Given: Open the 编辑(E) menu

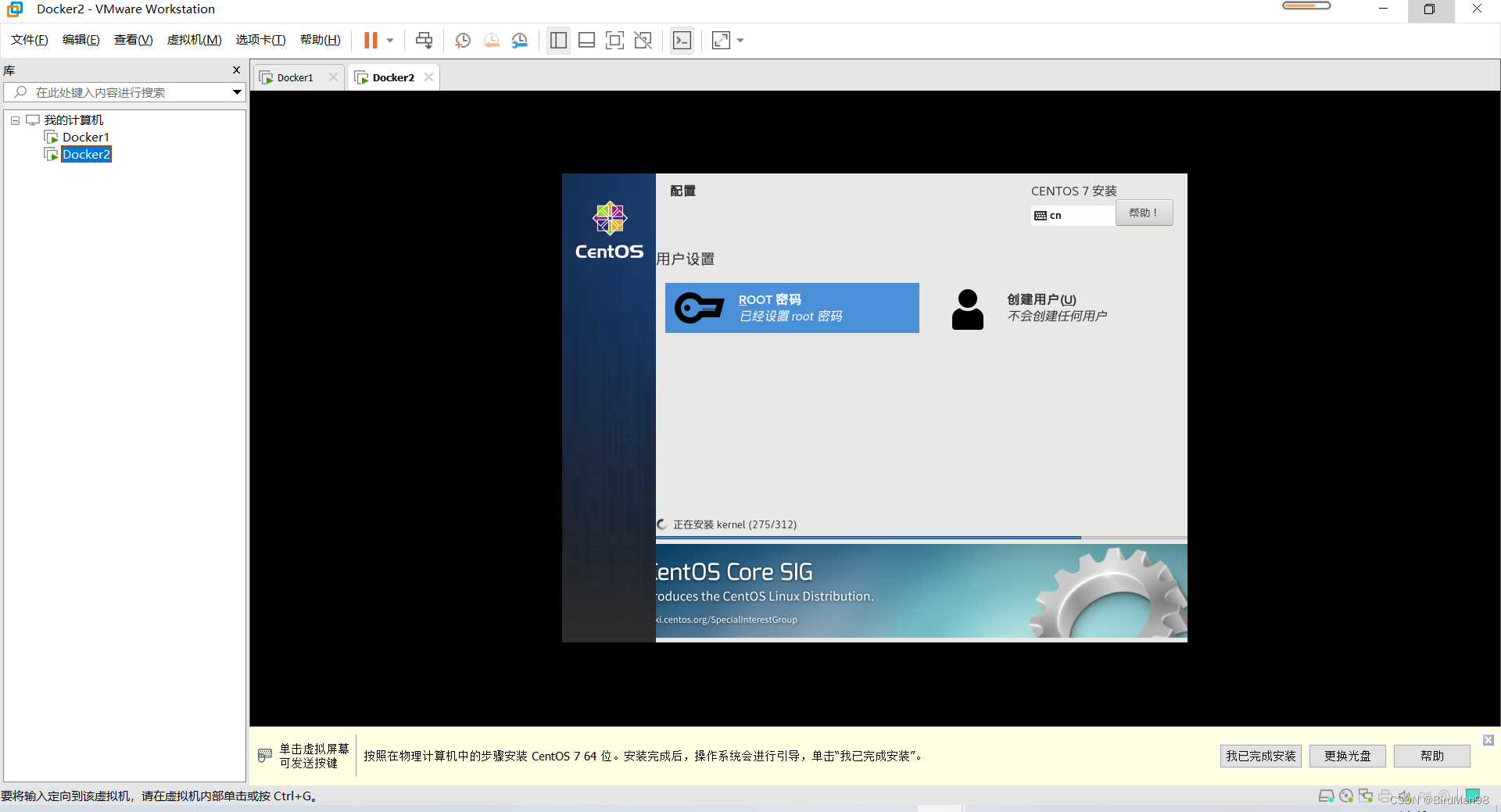Looking at the screenshot, I should tap(81, 40).
